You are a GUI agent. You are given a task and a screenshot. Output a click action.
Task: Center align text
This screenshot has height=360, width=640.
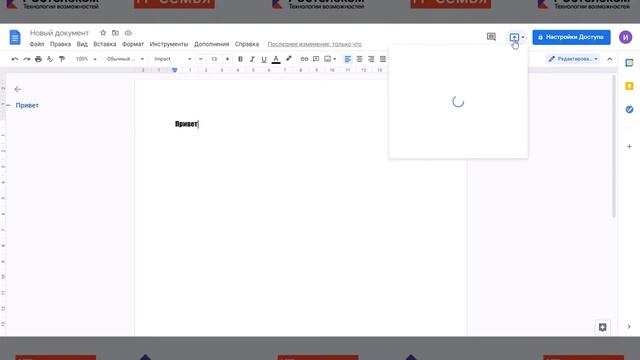click(x=359, y=59)
